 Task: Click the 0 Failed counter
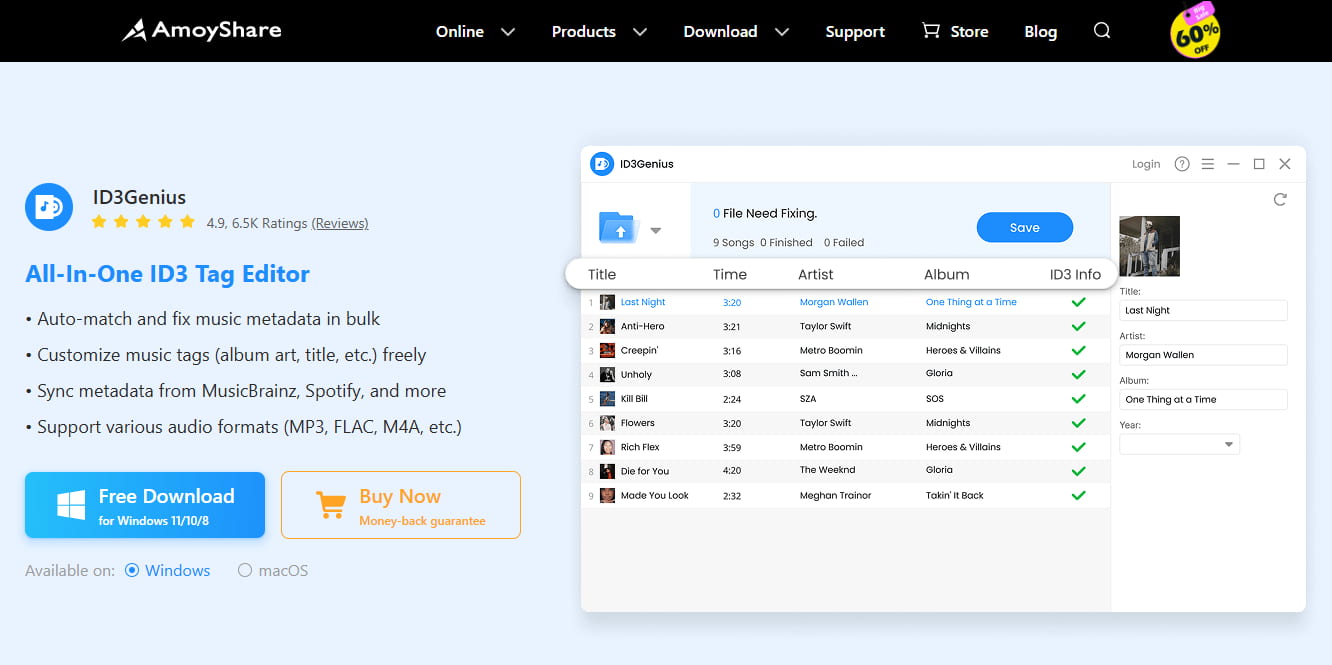click(x=844, y=242)
